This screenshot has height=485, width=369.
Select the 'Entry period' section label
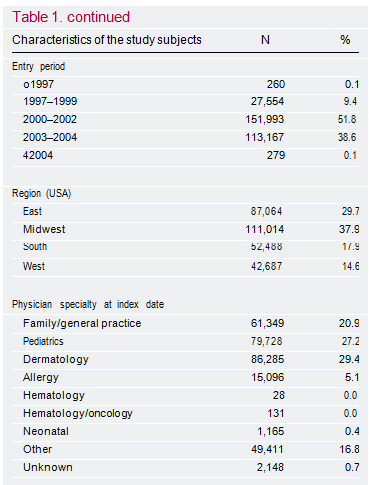[38, 66]
